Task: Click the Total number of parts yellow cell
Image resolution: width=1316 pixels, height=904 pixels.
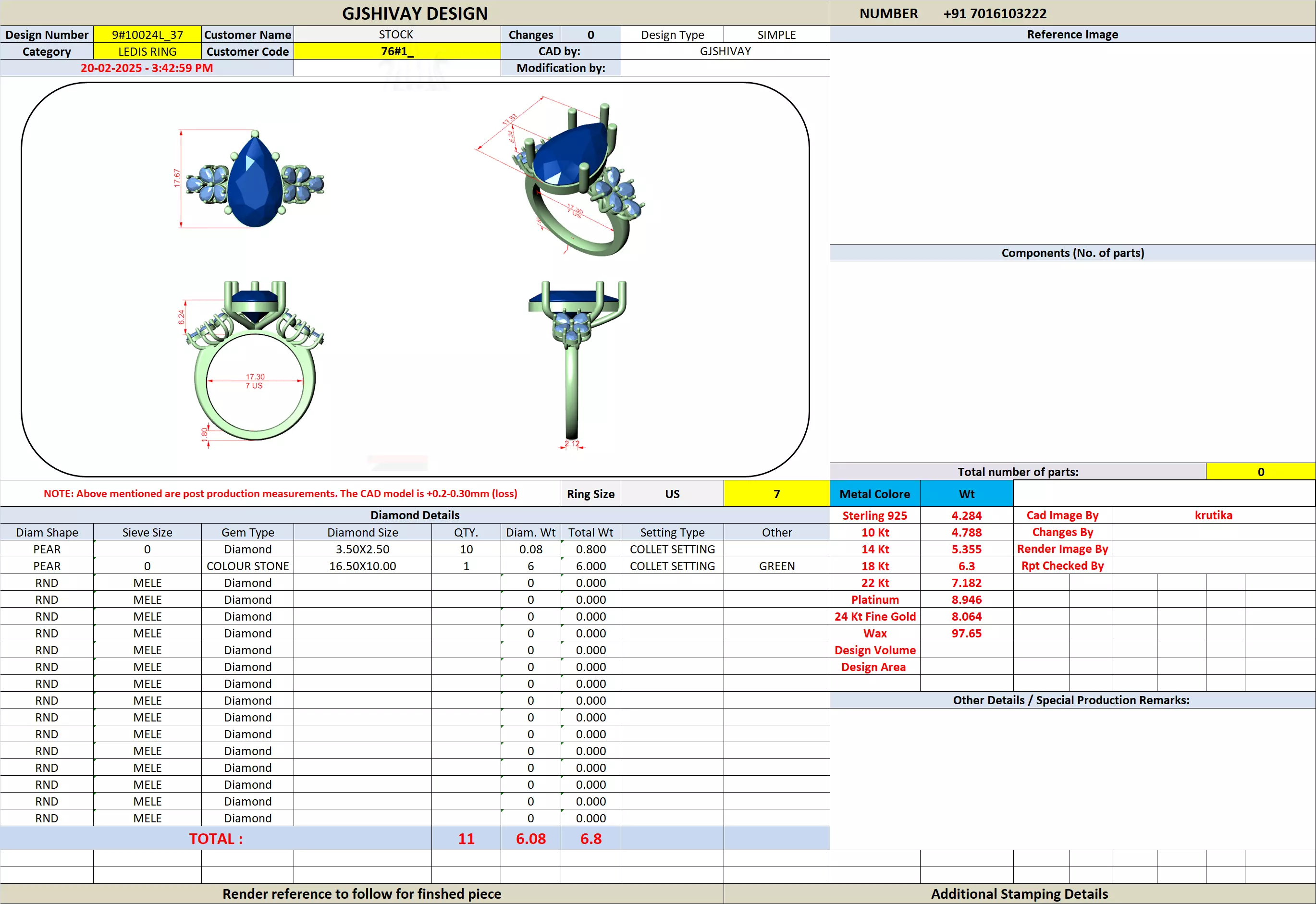Action: point(1260,472)
